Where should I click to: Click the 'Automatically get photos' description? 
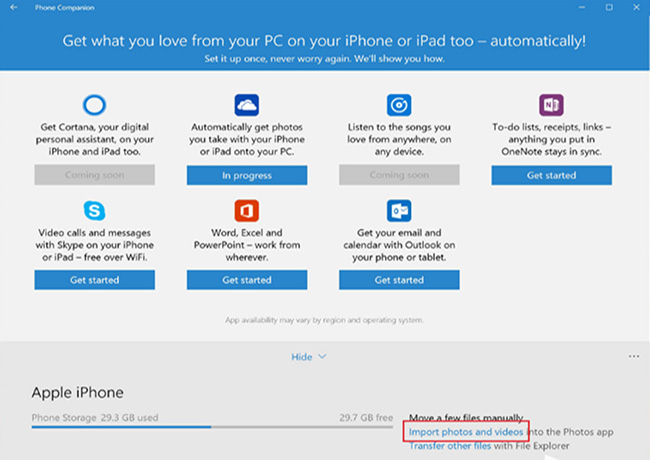pyautogui.click(x=247, y=139)
